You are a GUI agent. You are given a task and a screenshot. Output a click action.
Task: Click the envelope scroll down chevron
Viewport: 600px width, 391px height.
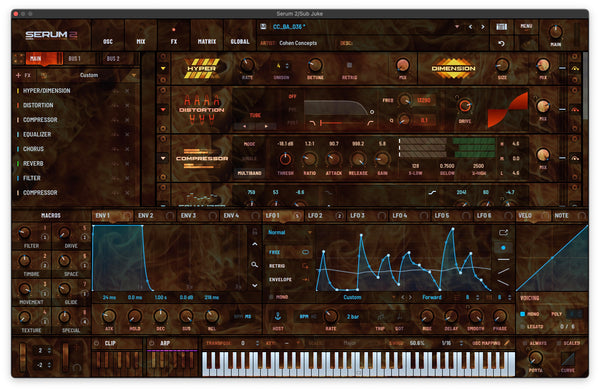254,285
